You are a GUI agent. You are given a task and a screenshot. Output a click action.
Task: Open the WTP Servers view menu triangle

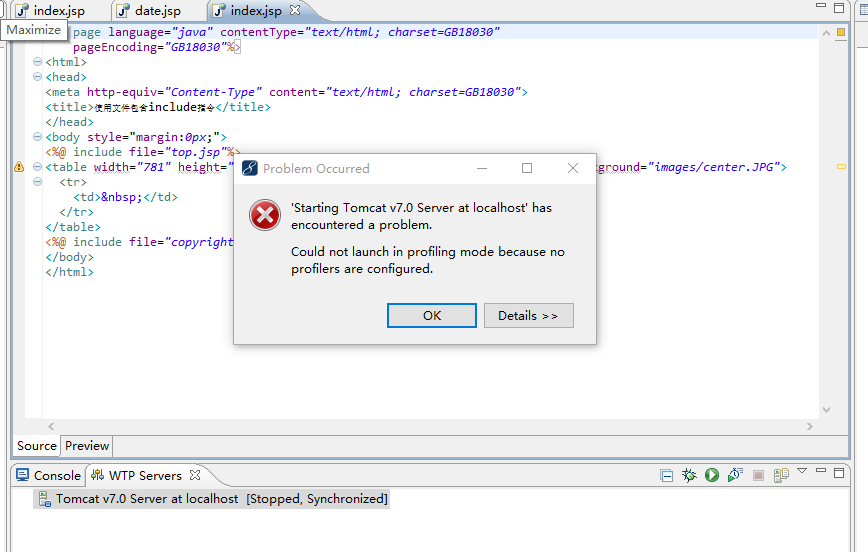click(x=802, y=471)
